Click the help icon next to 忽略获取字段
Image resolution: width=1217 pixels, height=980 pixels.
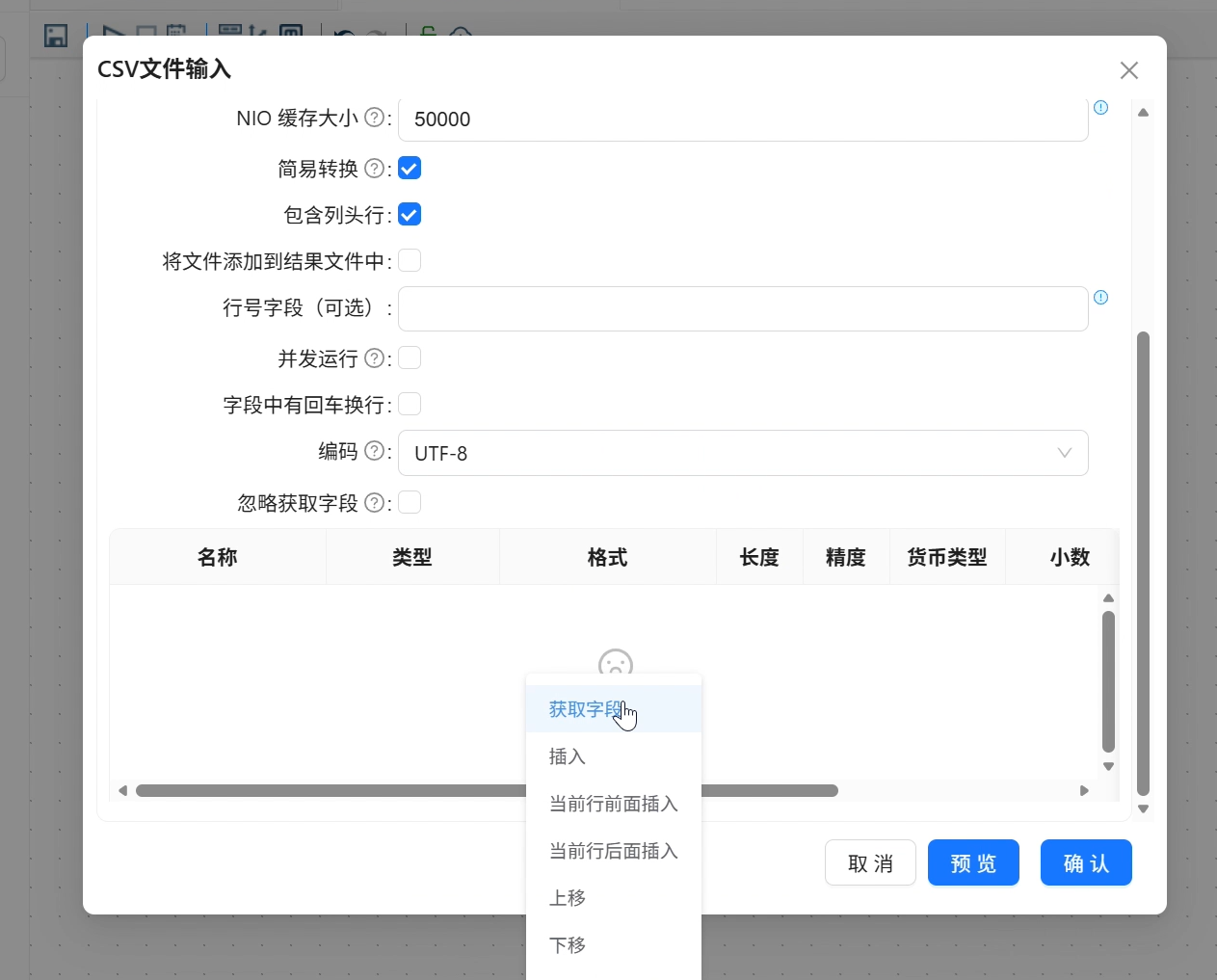pos(375,502)
